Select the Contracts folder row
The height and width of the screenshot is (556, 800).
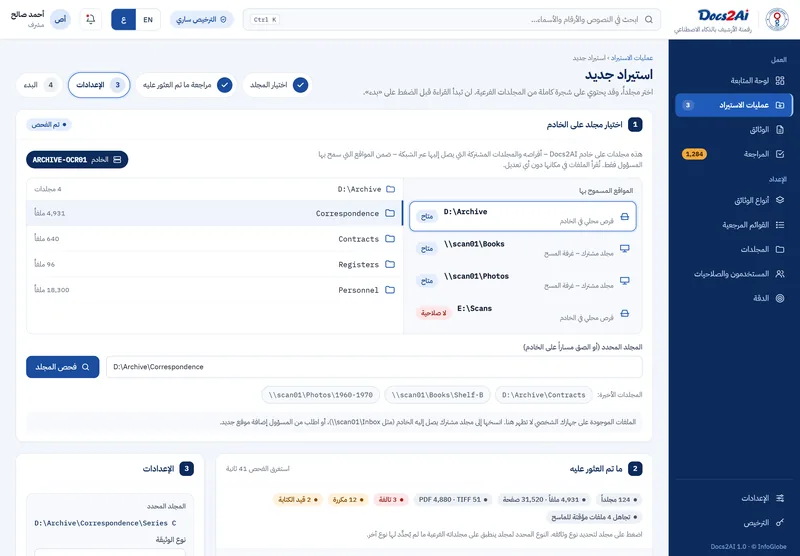pyautogui.click(x=215, y=239)
